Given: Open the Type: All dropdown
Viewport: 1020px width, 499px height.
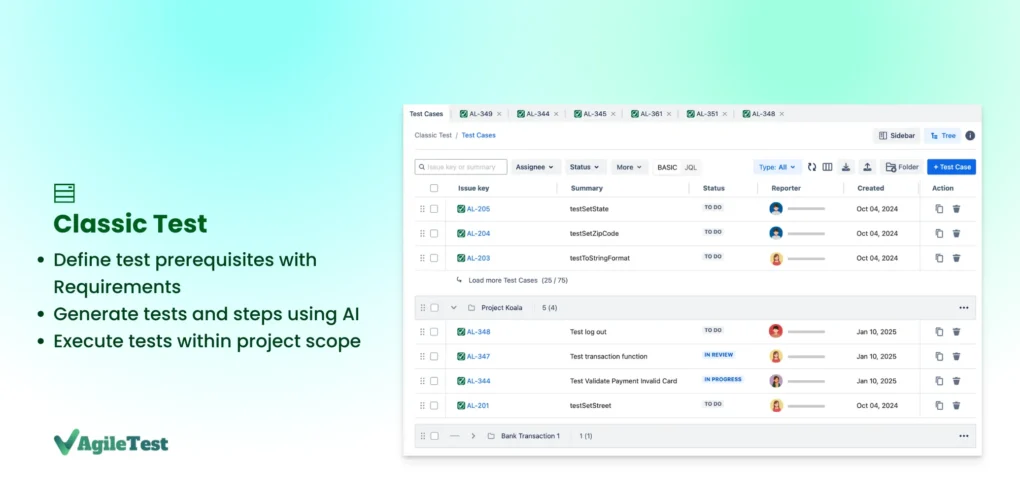Looking at the screenshot, I should pyautogui.click(x=777, y=167).
